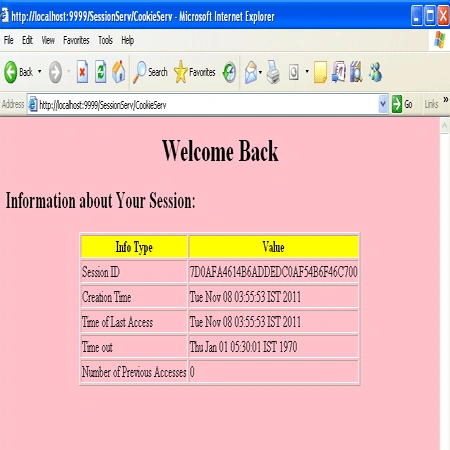Click Number of Previous Accesses label

(x=134, y=372)
